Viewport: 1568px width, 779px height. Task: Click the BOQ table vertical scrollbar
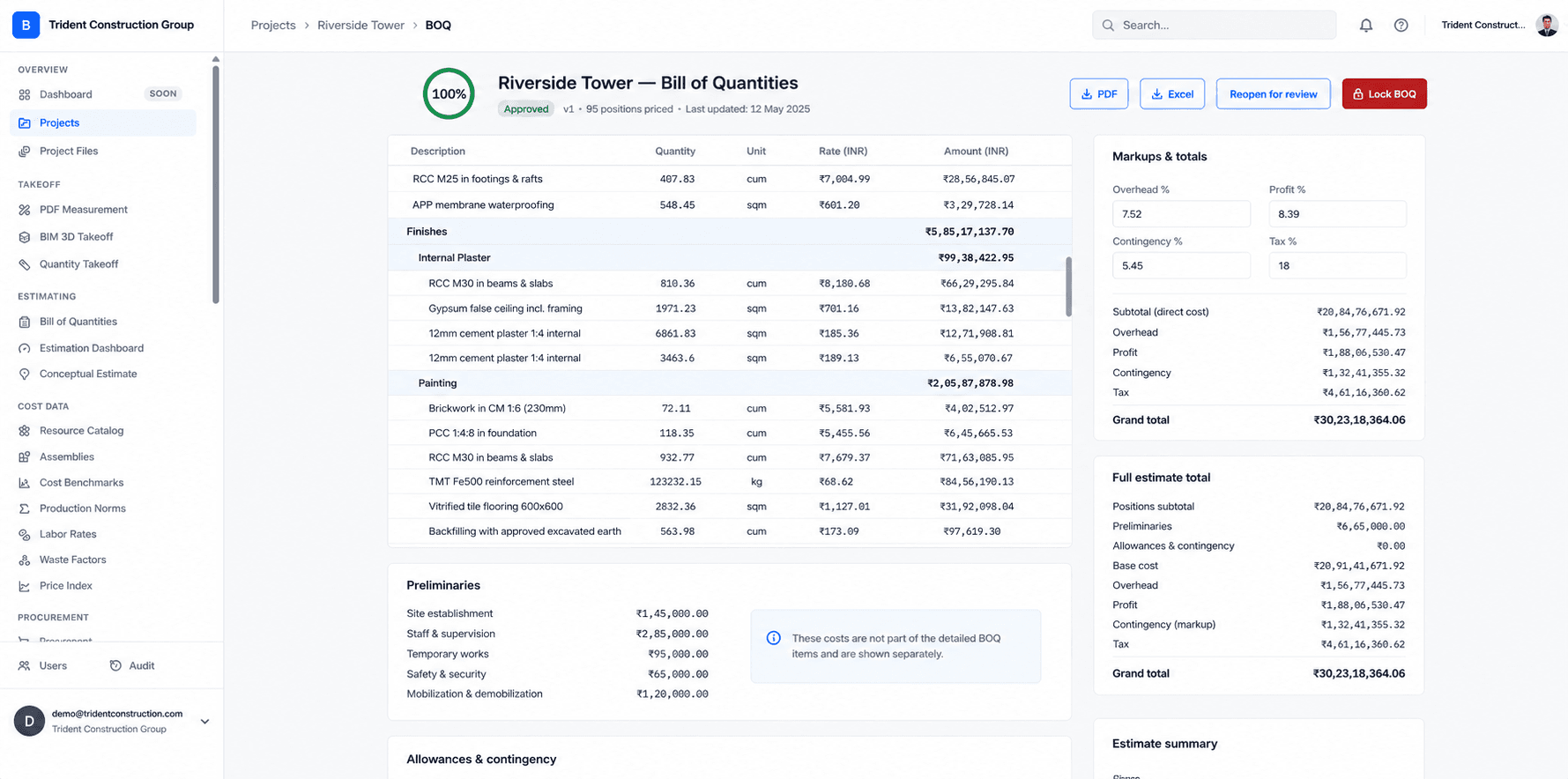(1069, 286)
